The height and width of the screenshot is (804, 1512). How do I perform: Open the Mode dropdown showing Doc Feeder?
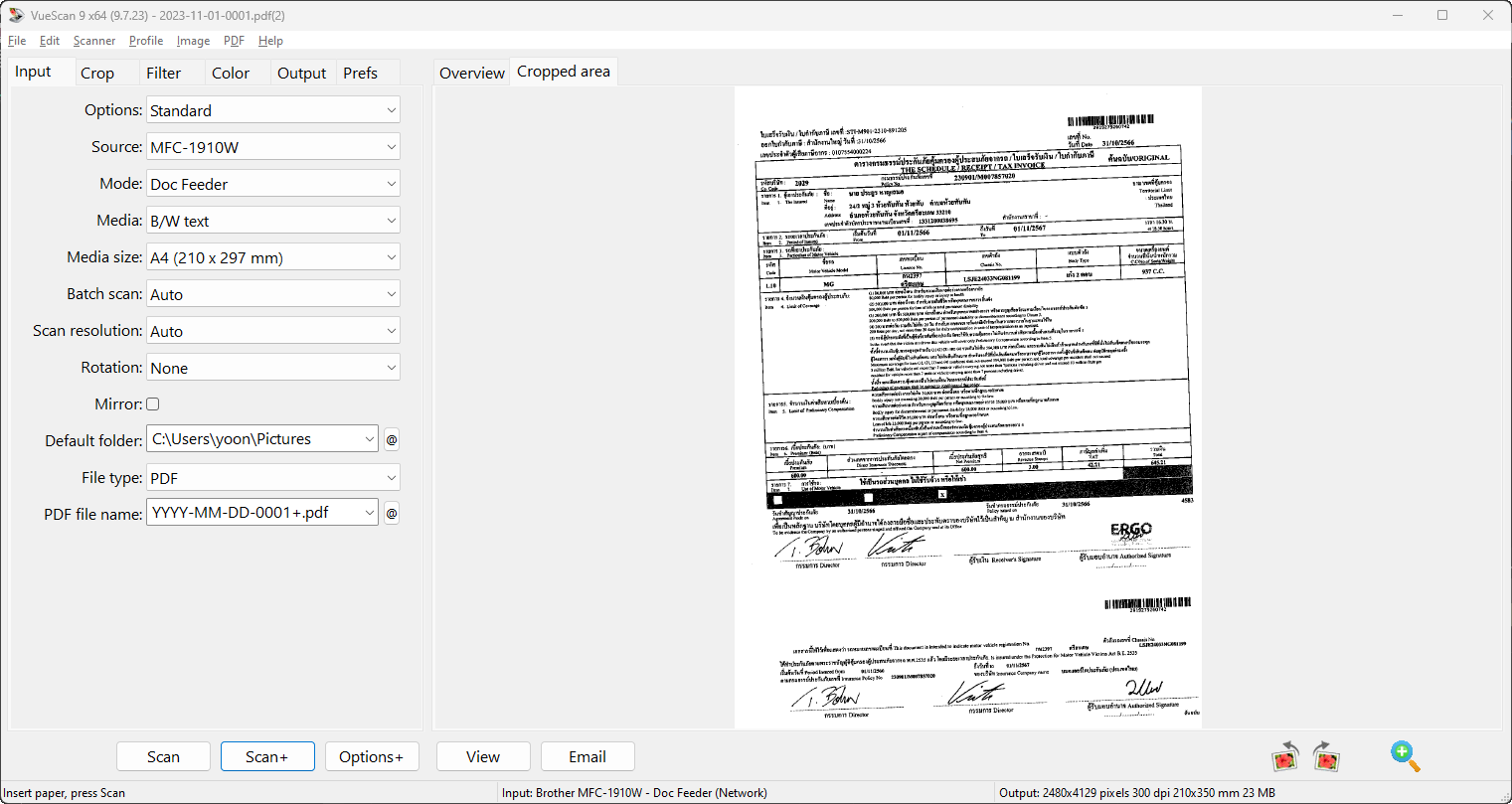click(x=273, y=184)
